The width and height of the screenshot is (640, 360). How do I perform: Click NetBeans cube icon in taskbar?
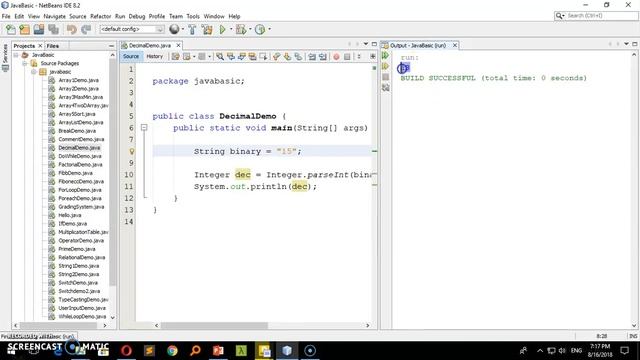click(x=287, y=351)
